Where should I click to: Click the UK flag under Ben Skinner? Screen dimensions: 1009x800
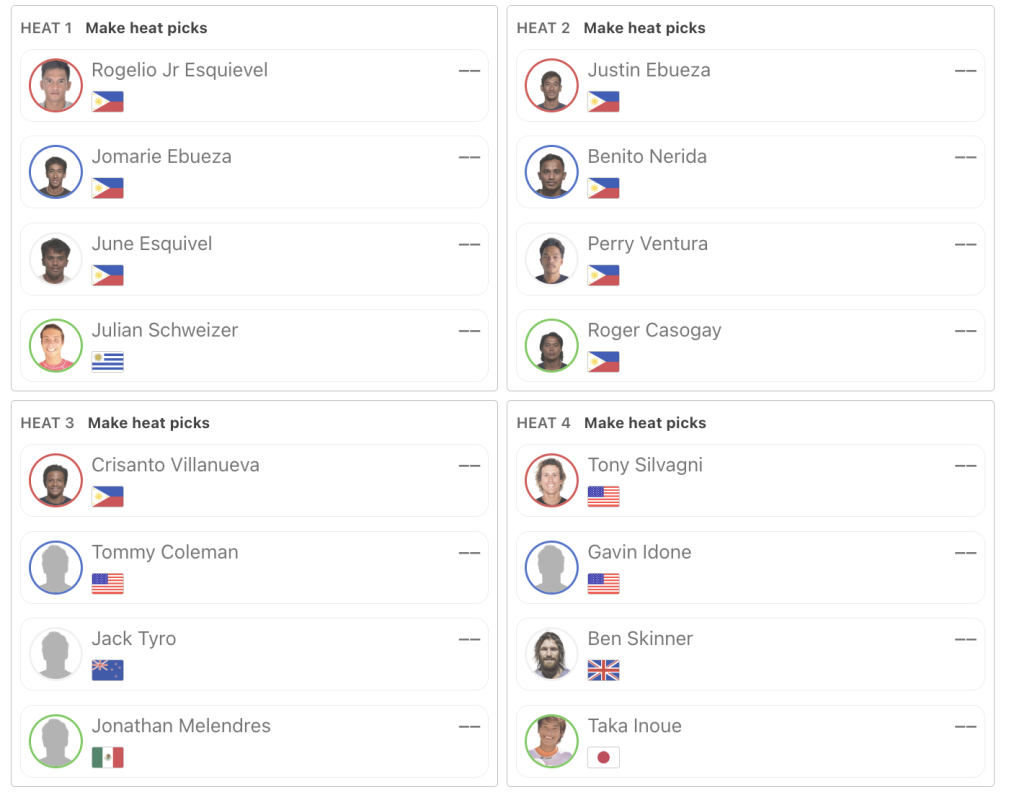603,670
